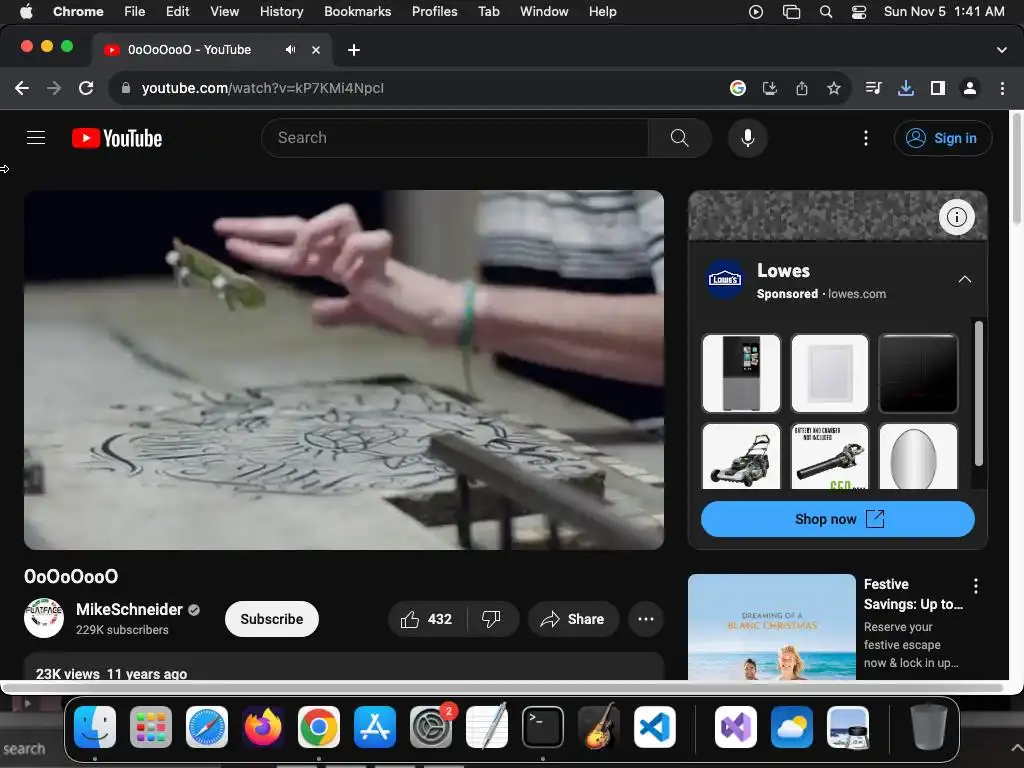Open more actions ellipsis under video
The height and width of the screenshot is (768, 1024).
646,619
